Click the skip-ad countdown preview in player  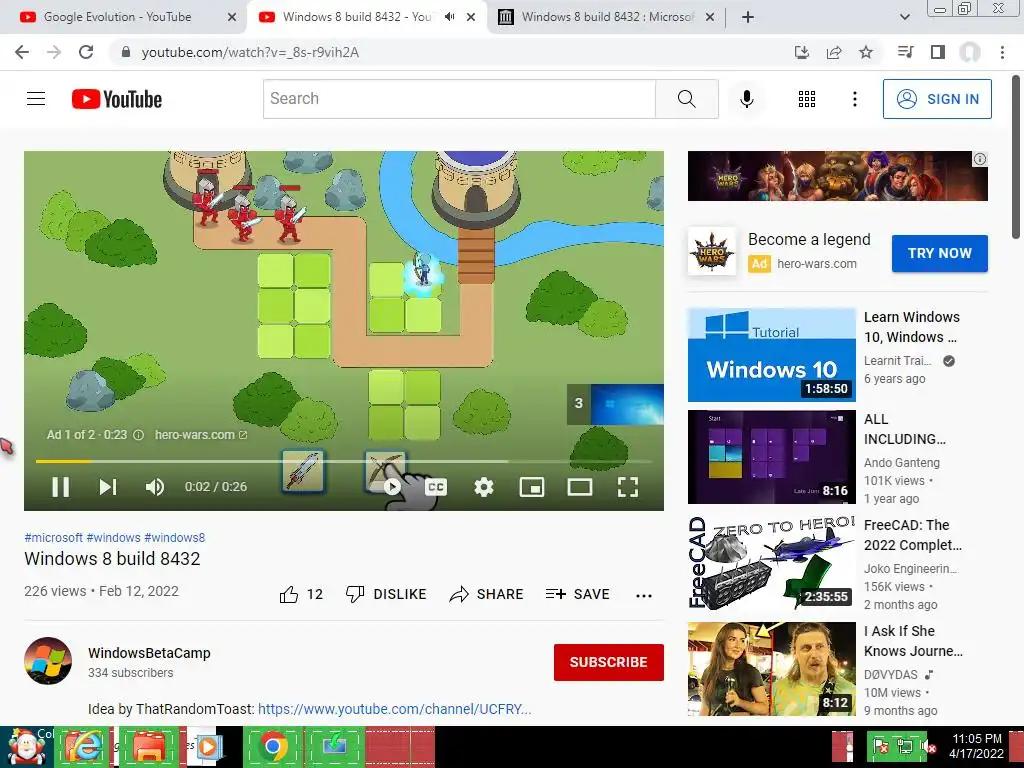coord(615,404)
